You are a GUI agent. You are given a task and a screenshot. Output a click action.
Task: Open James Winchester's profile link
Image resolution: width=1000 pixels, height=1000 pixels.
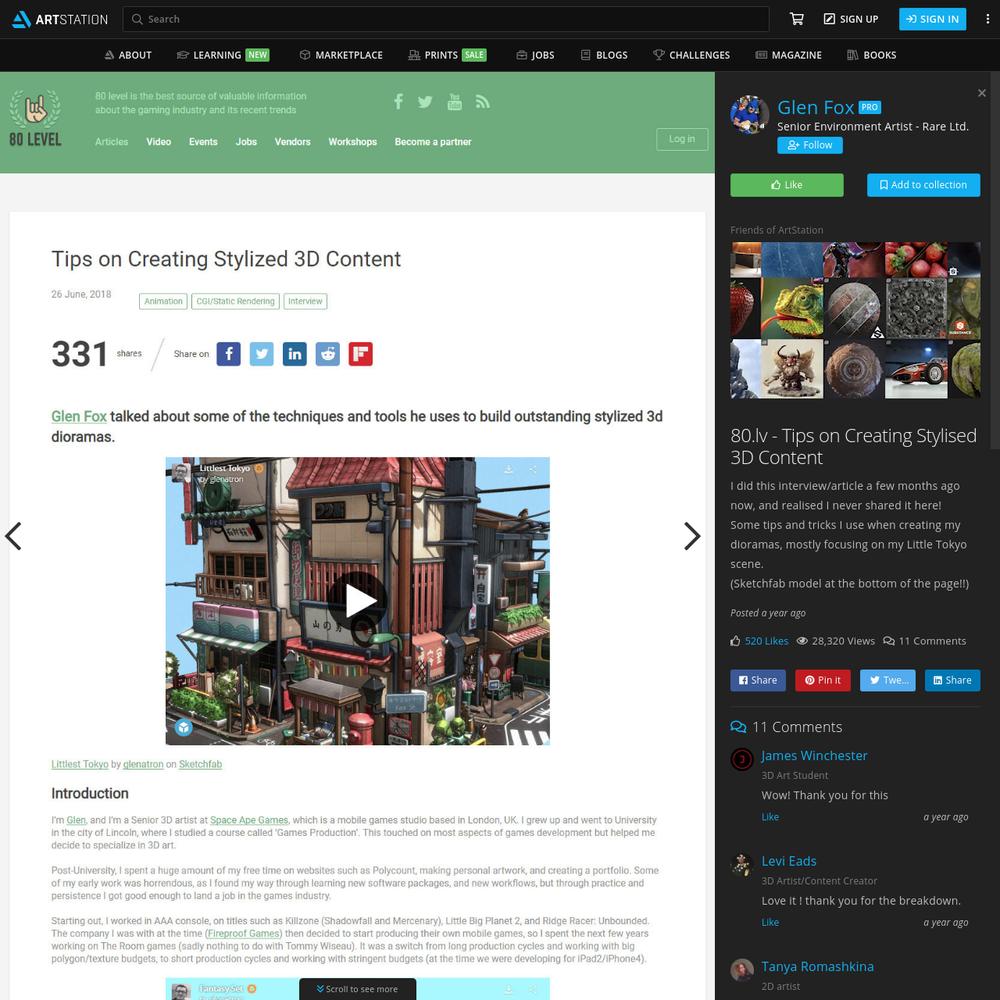tap(814, 756)
